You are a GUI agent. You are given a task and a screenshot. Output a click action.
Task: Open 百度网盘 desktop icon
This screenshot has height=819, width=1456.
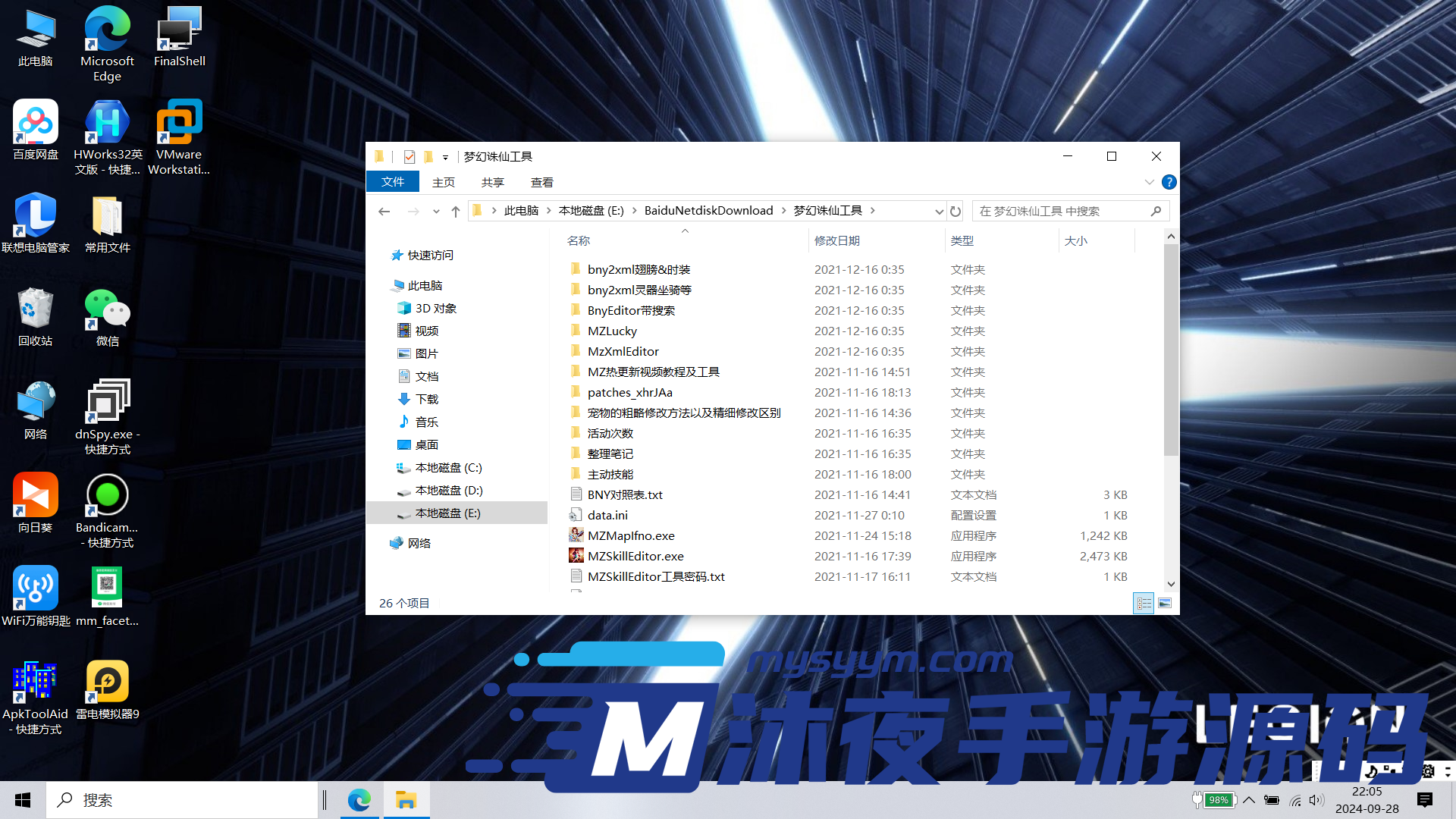click(35, 121)
